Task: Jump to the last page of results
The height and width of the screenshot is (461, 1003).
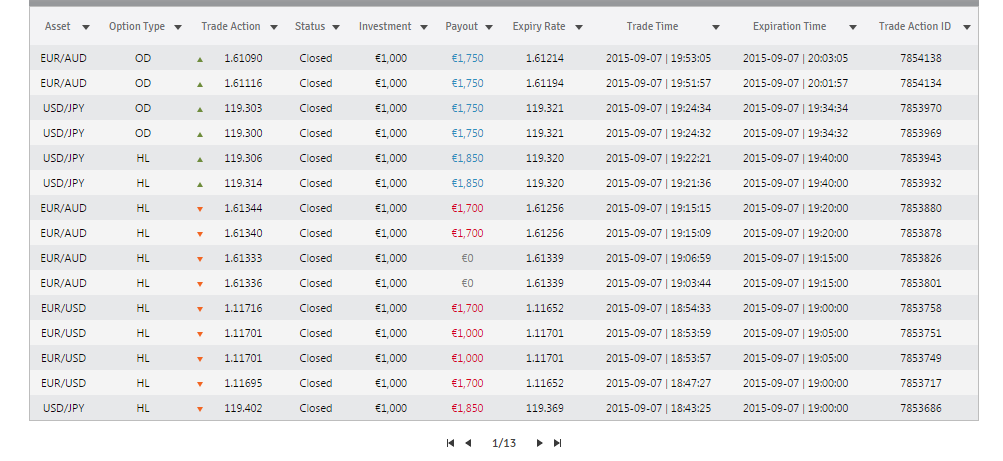Action: coord(557,443)
